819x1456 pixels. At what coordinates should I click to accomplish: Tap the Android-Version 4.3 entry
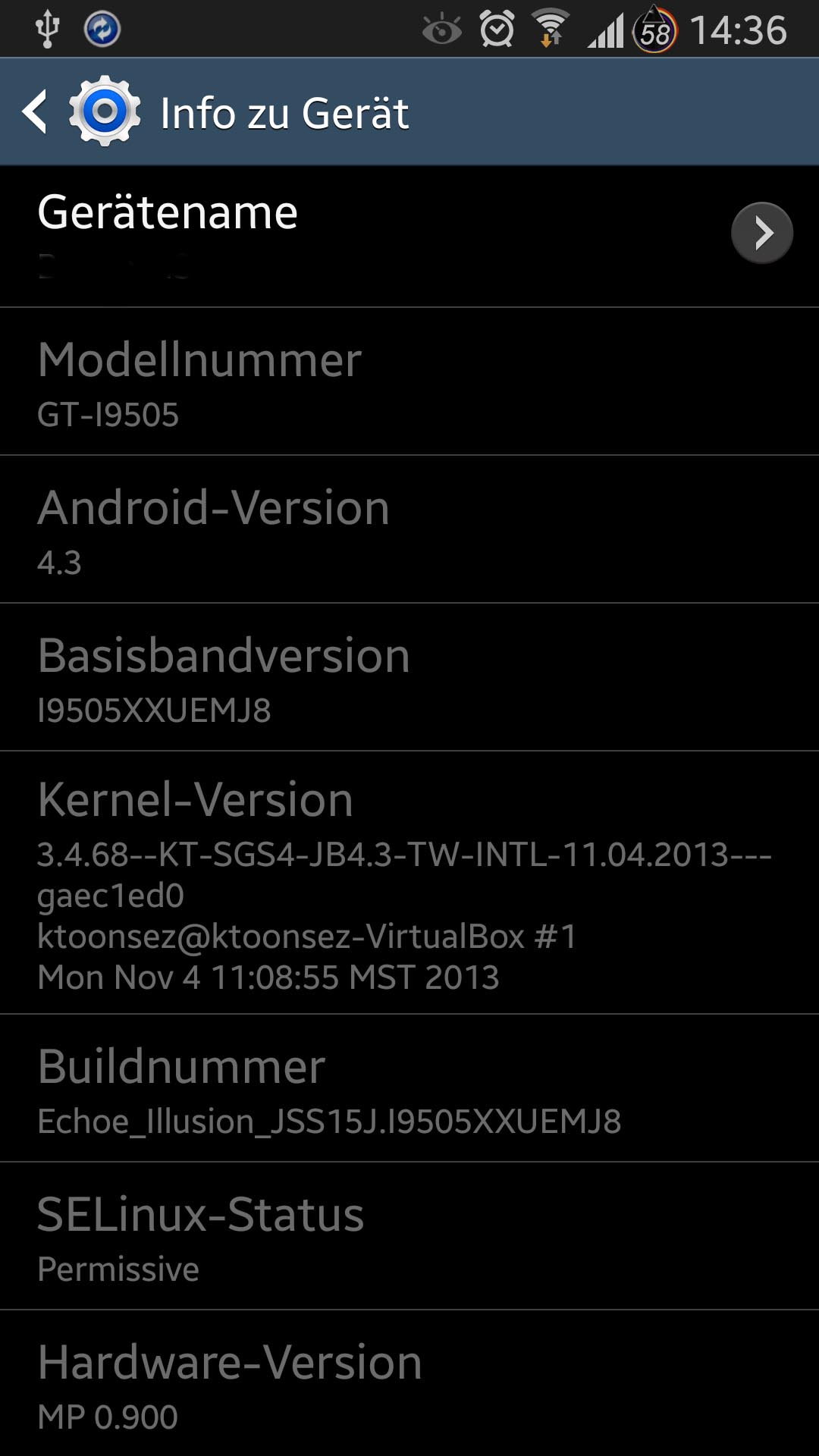coord(409,529)
